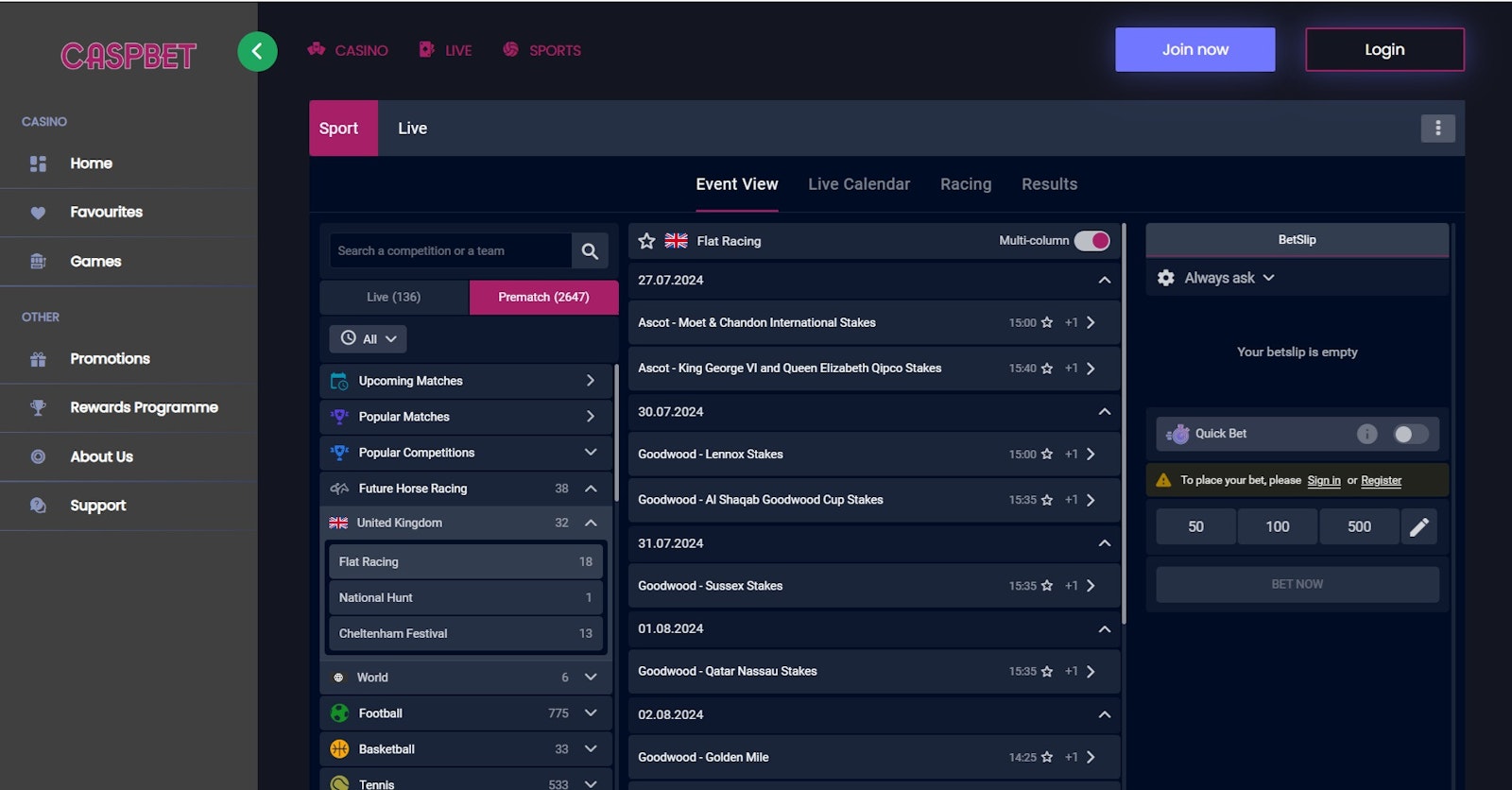Screen dimensions: 1512x790
Task: Favourite the Goodwood Sussex Stakes star
Action: coord(1047,586)
